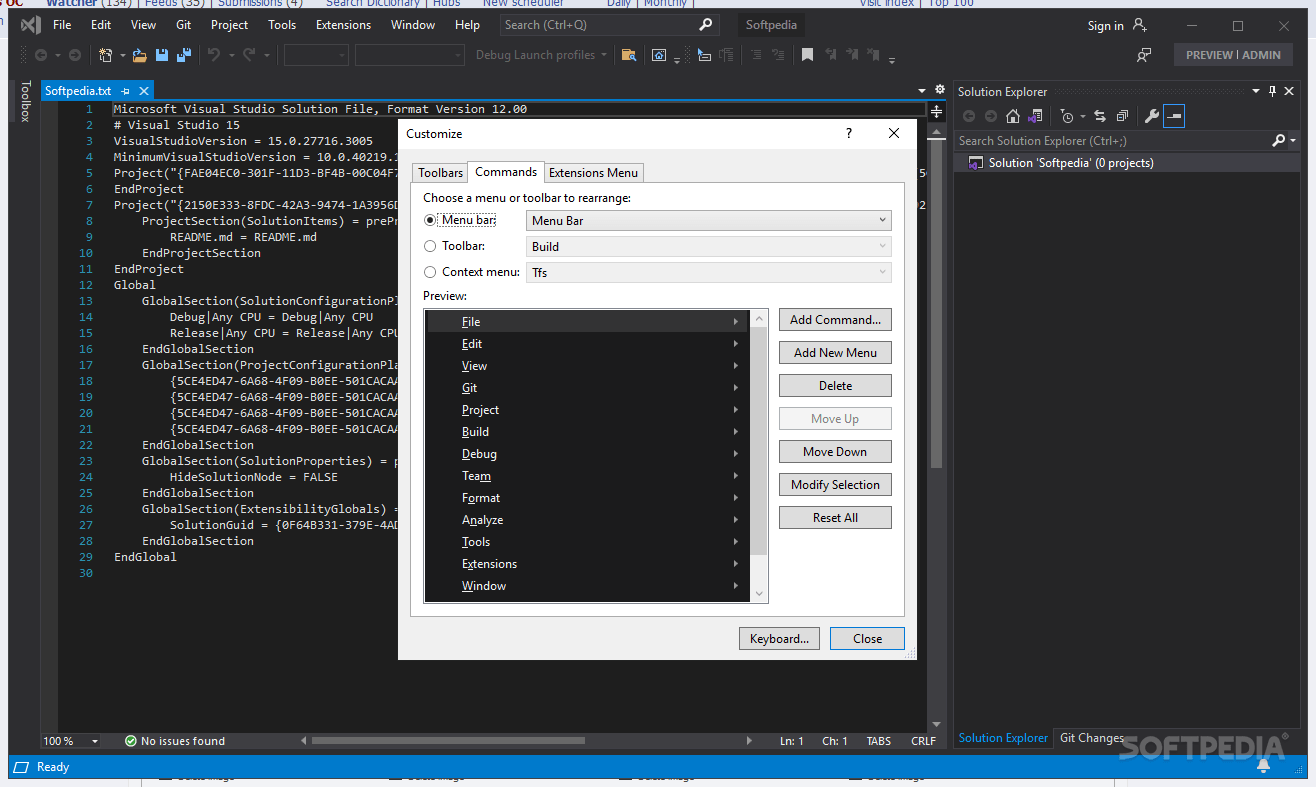Click the Keyboard... button

pos(780,639)
